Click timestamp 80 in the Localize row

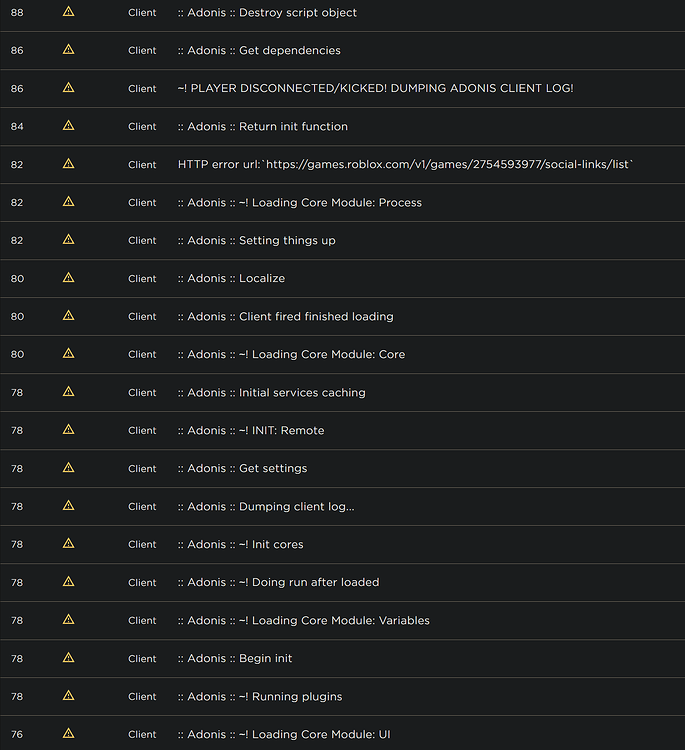click(x=17, y=278)
